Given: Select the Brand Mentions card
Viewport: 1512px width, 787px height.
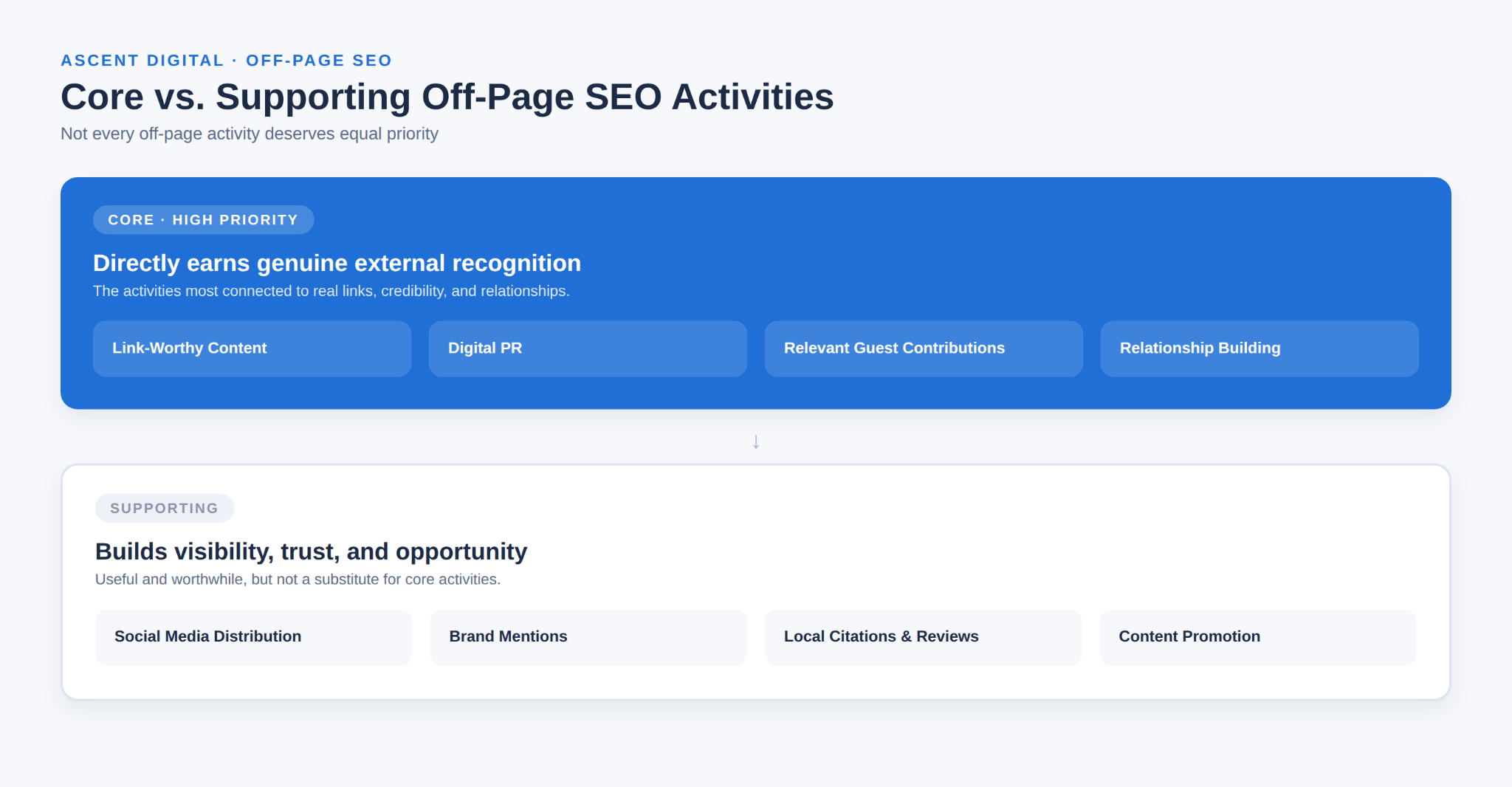Looking at the screenshot, I should [x=588, y=637].
